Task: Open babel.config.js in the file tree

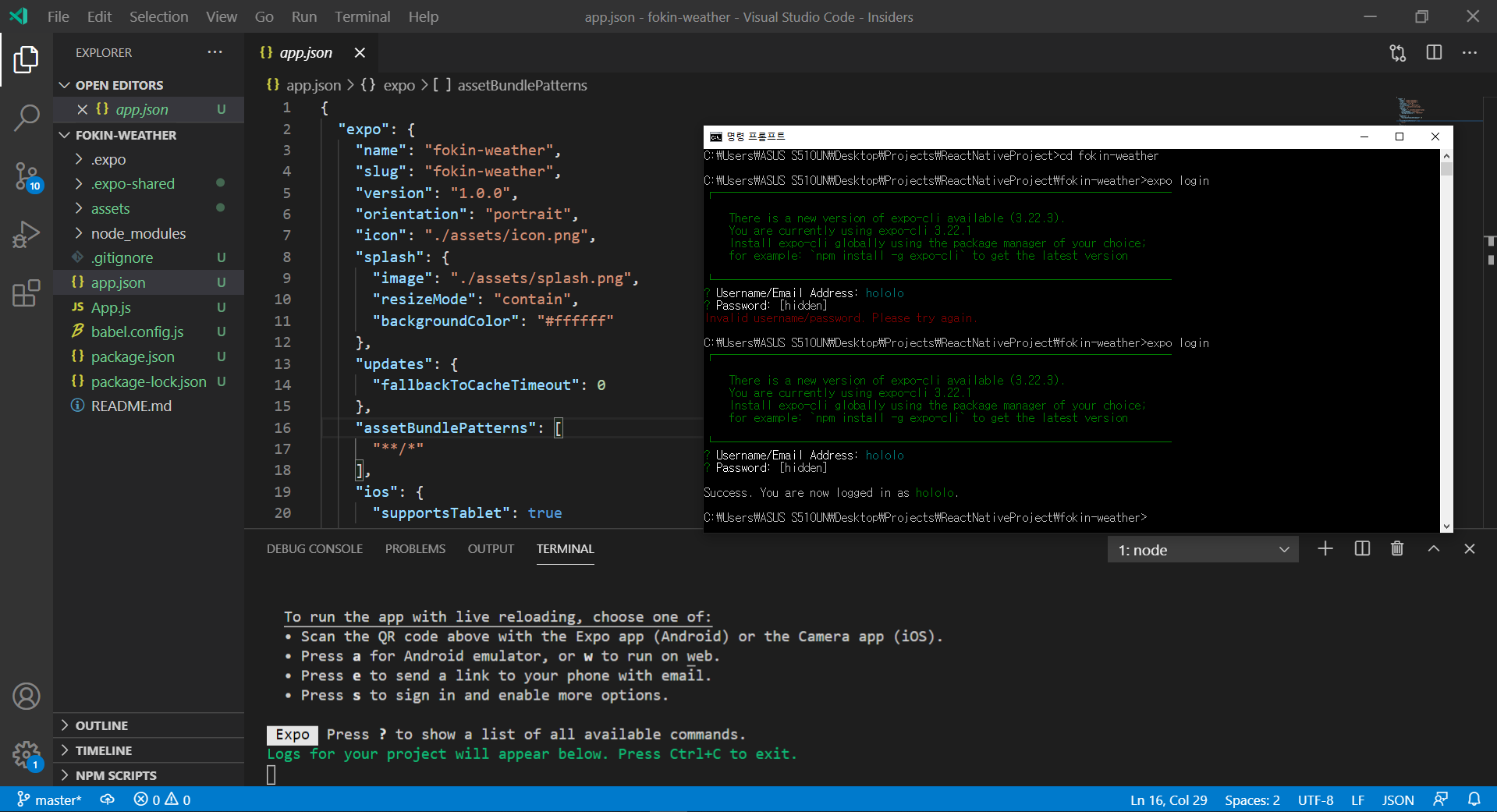Action: tap(137, 332)
